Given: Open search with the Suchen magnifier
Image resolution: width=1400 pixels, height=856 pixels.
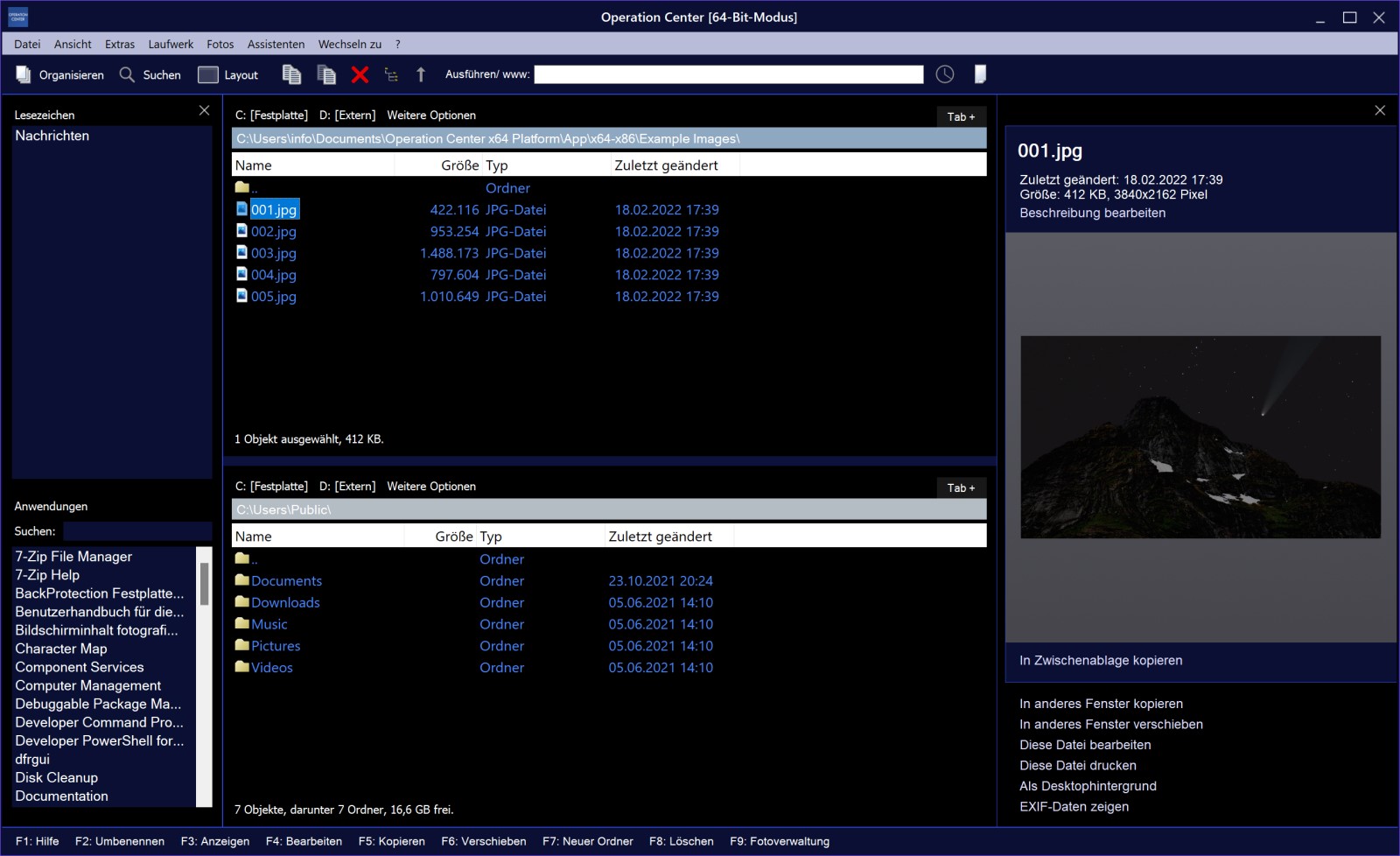Looking at the screenshot, I should (x=128, y=75).
